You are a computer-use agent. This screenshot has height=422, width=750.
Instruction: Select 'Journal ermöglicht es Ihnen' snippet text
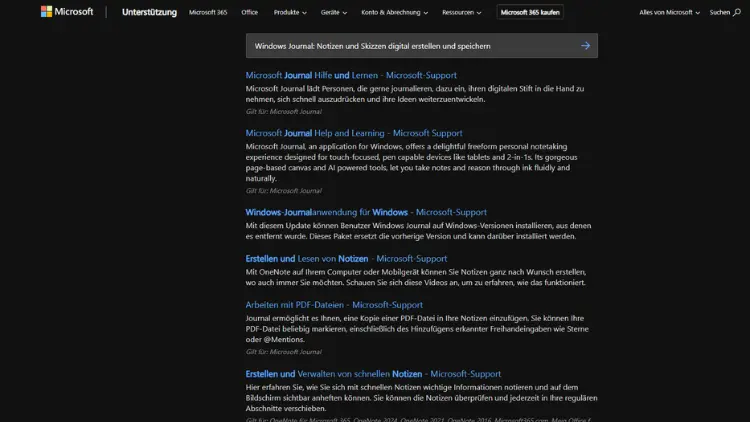[417, 329]
